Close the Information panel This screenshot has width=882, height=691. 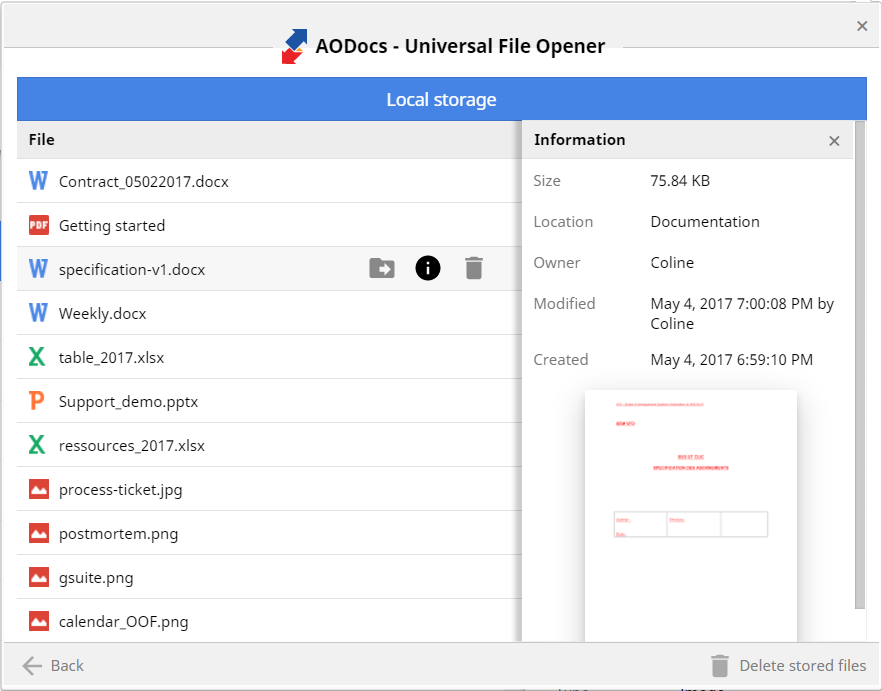[x=834, y=141]
